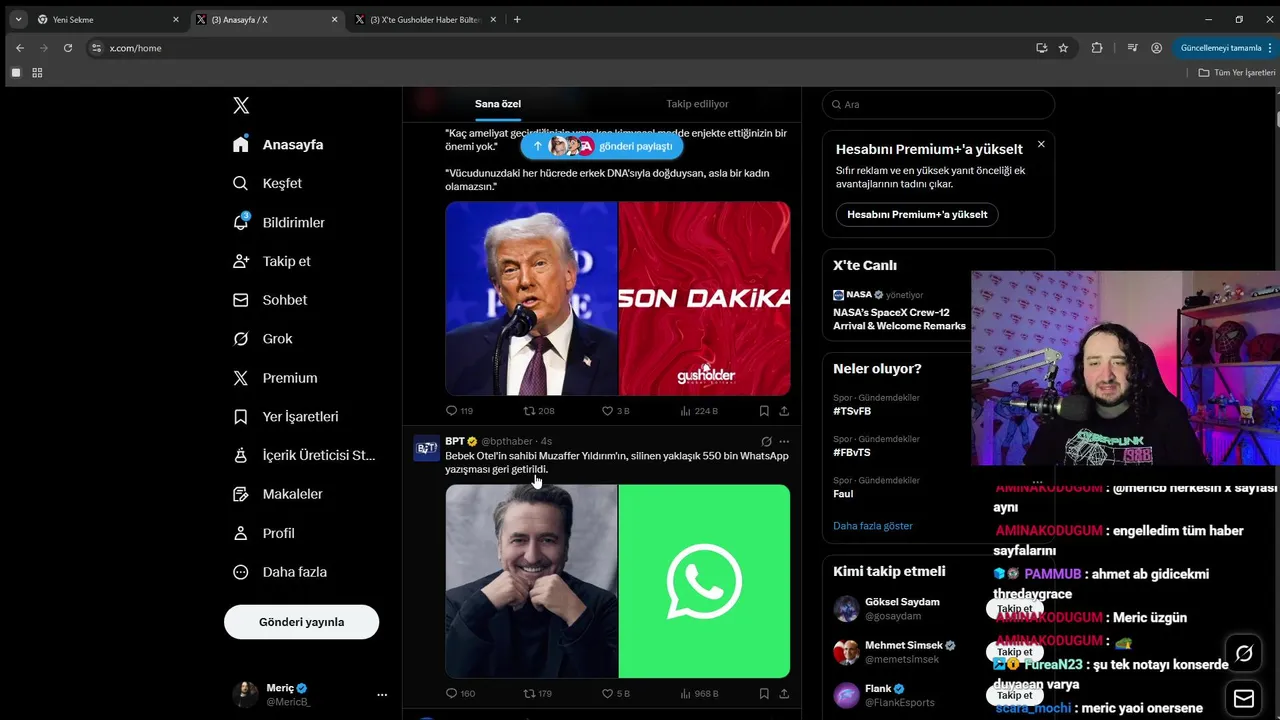Repost BPT post with 179 reposts

[x=538, y=694]
